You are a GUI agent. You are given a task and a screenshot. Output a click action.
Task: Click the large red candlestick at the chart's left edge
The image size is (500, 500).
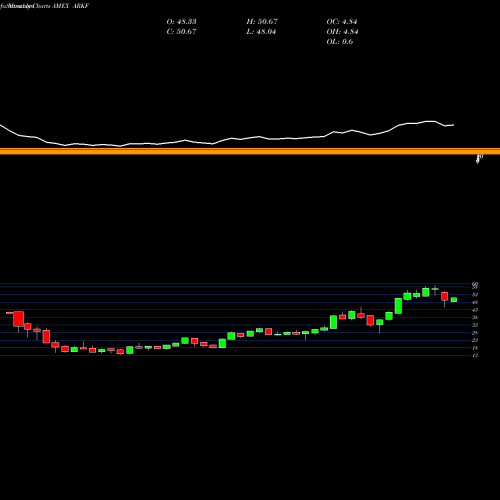[x=19, y=319]
